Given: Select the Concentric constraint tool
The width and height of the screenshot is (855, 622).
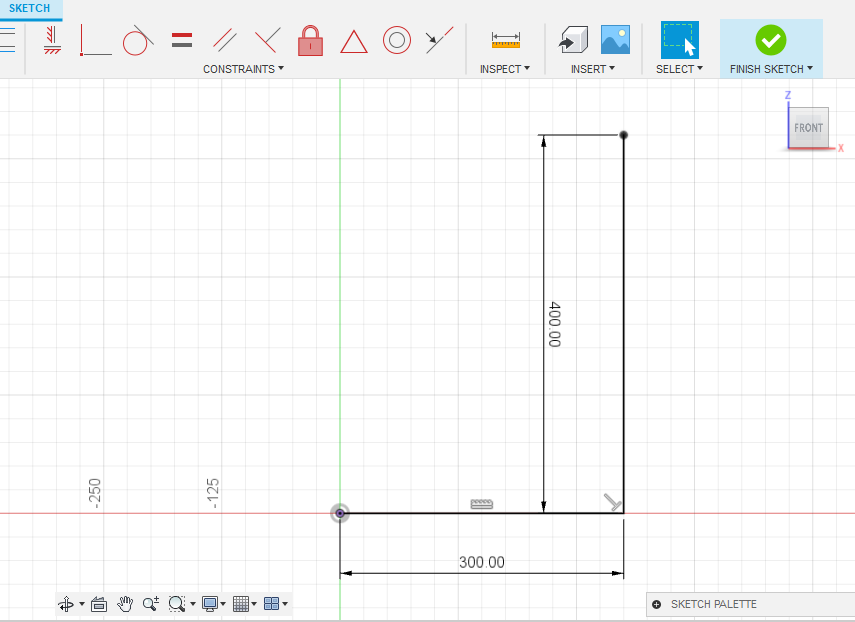Looking at the screenshot, I should click(x=397, y=40).
